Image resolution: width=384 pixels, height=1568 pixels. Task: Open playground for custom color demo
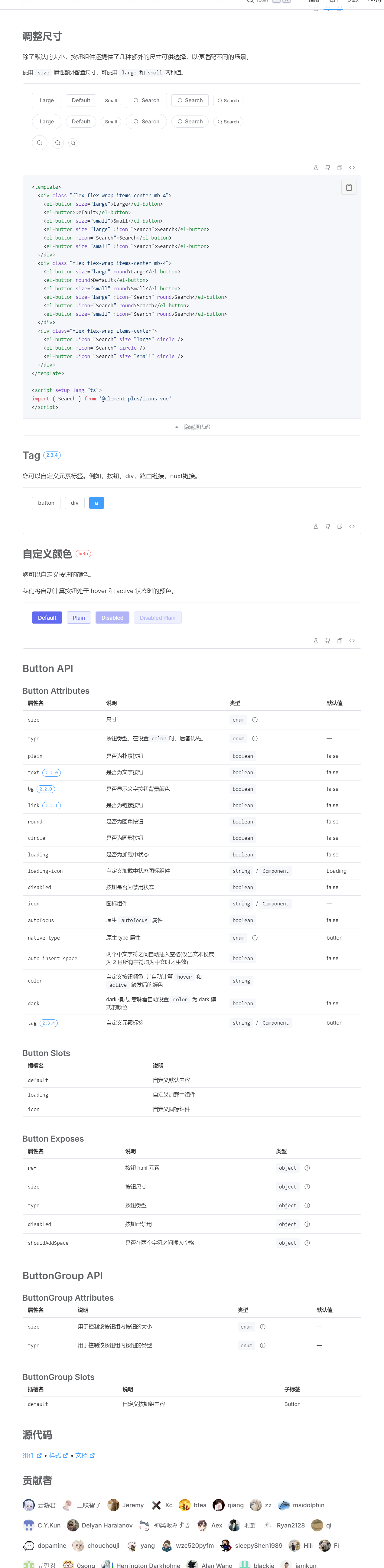coord(315,640)
